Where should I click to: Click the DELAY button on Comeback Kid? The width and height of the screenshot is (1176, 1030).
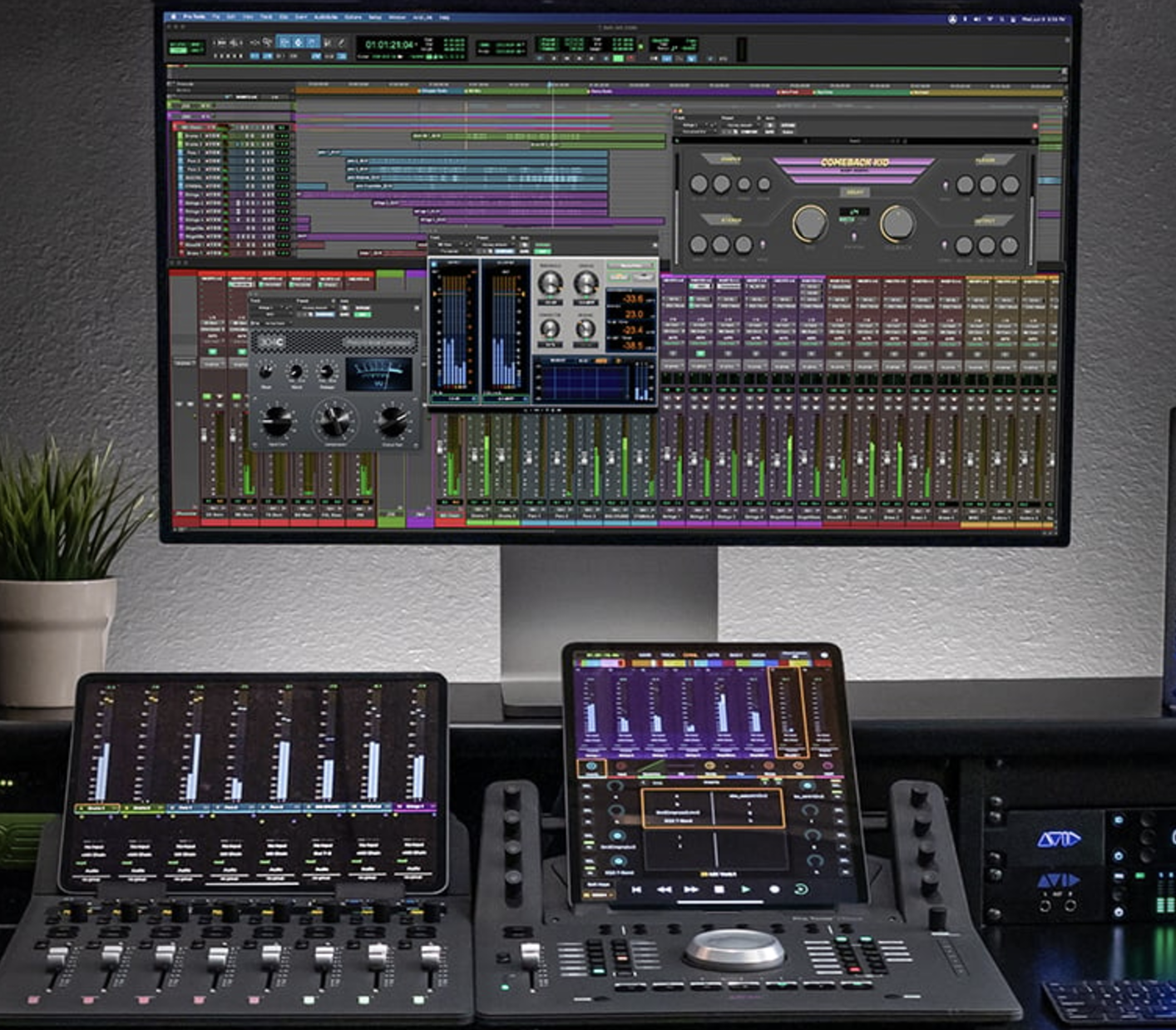(x=854, y=192)
